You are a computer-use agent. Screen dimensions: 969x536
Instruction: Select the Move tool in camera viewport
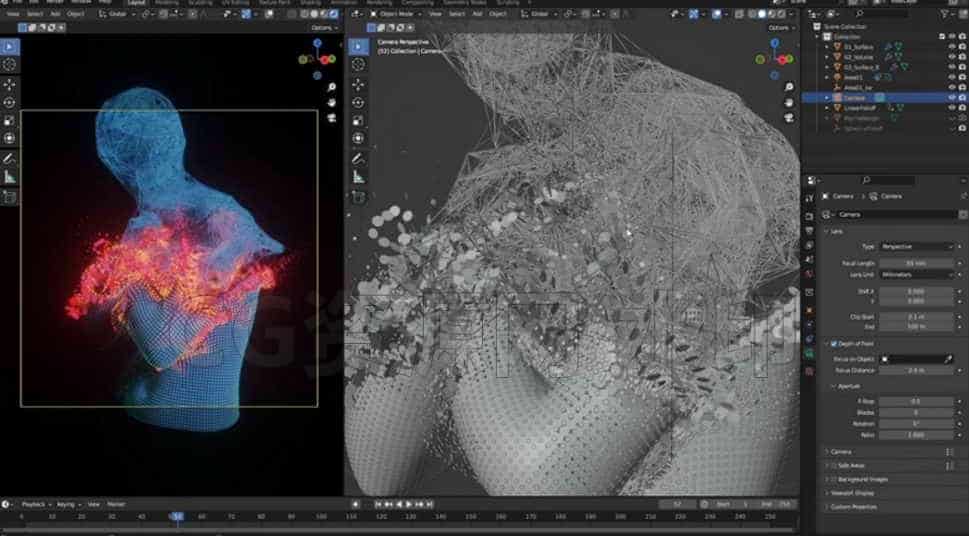coord(358,85)
